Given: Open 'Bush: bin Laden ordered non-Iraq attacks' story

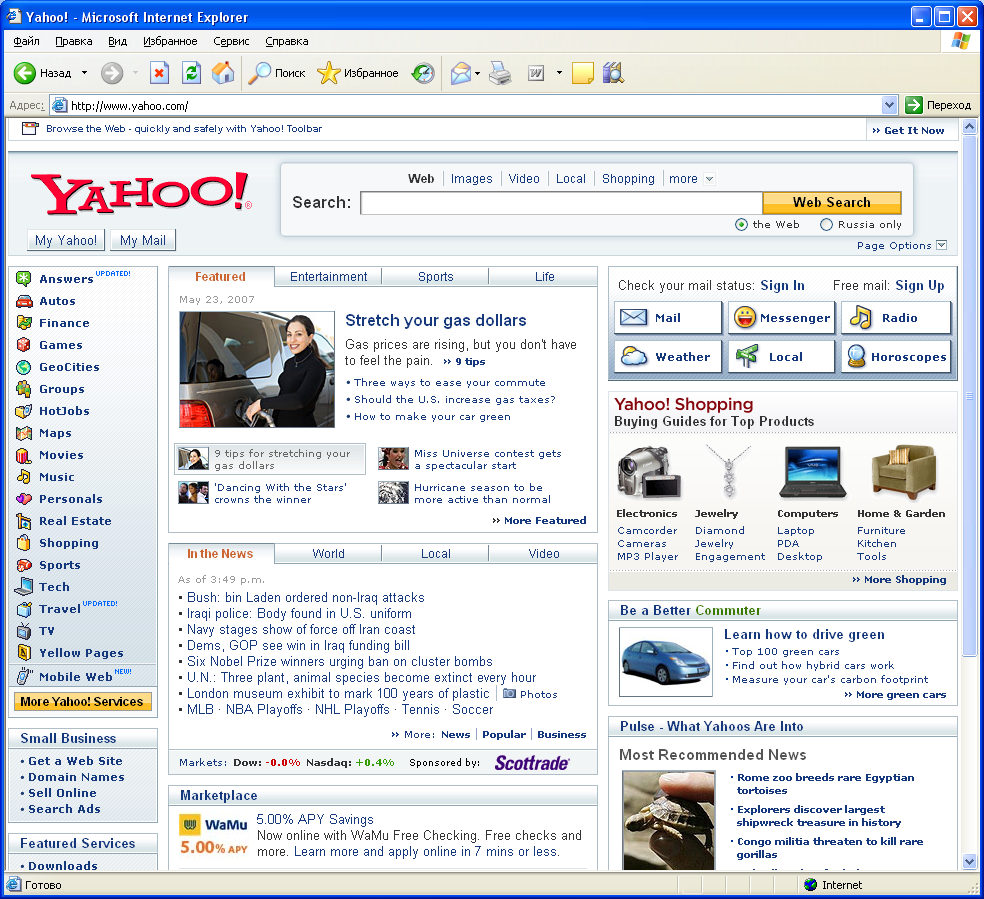Looking at the screenshot, I should click(306, 597).
